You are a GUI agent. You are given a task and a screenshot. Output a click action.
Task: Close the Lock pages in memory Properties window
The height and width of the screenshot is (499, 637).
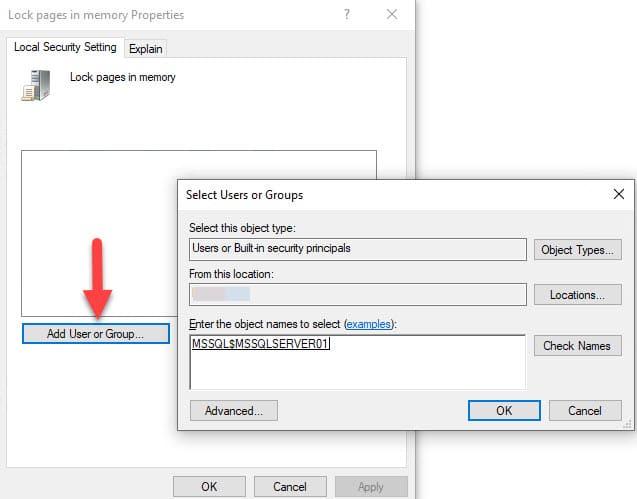coord(392,14)
